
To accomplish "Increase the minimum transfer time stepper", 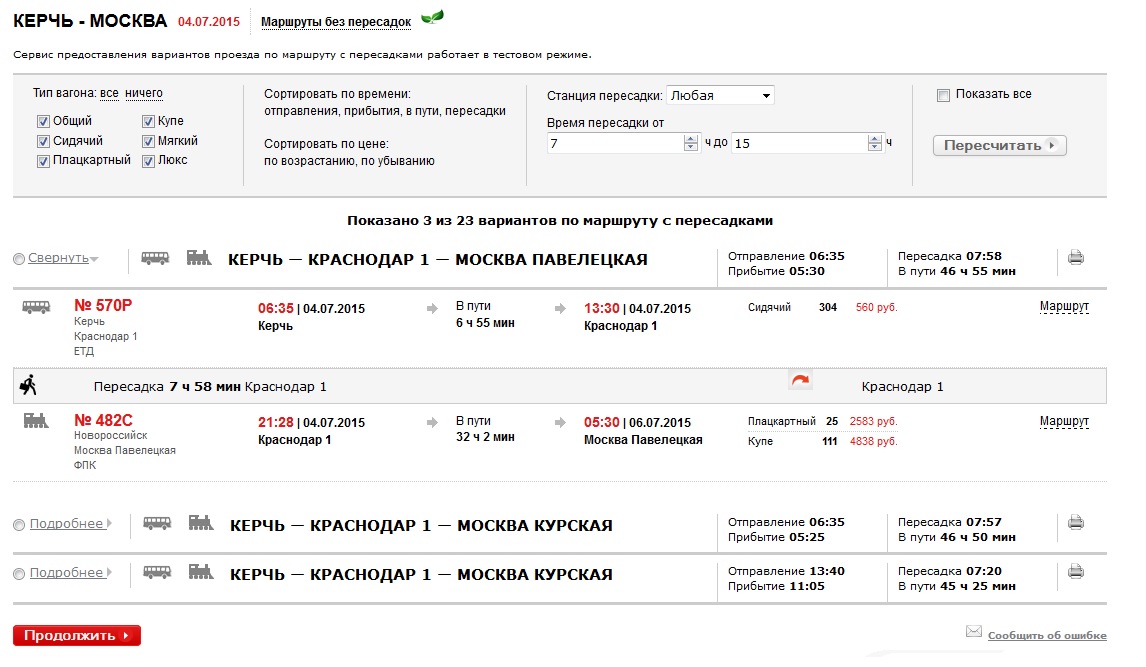I will (x=690, y=139).
